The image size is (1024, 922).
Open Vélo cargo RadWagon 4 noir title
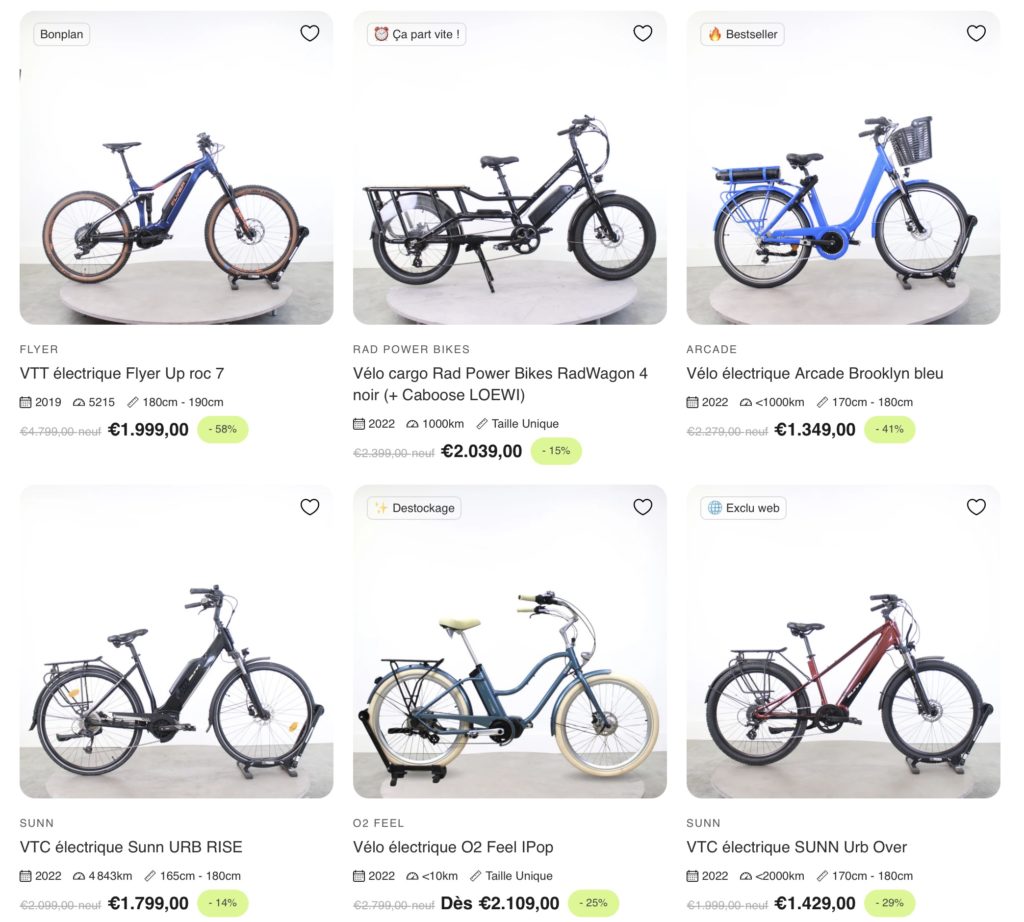point(500,383)
